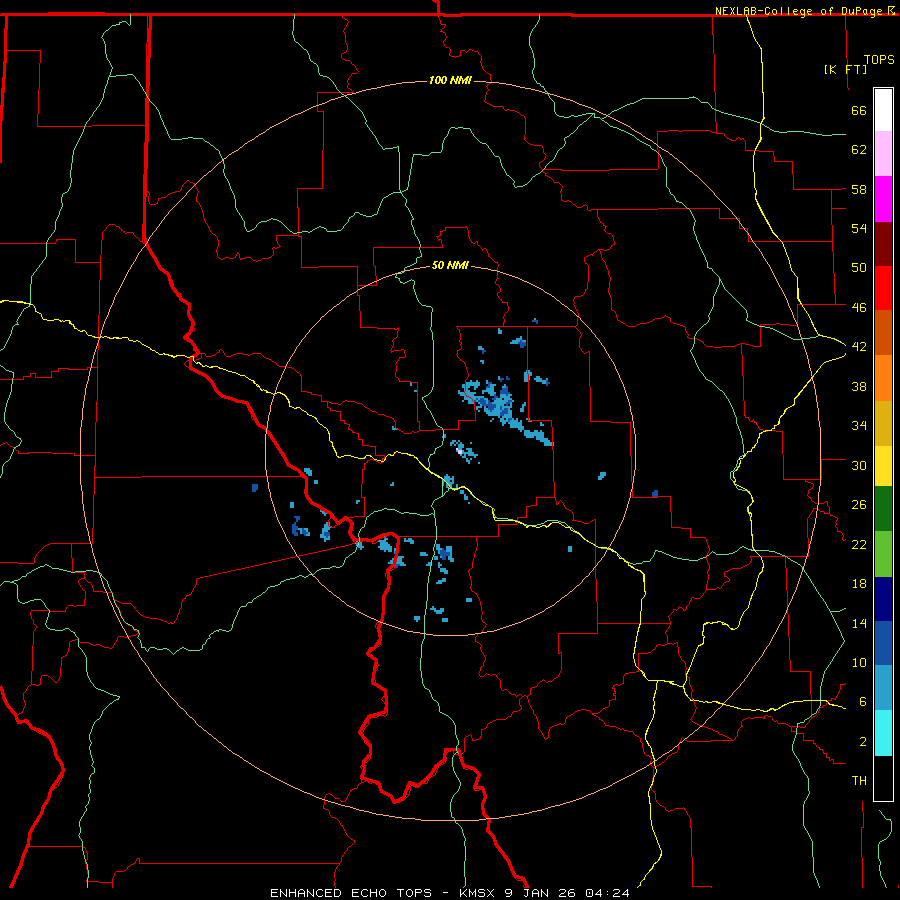Click the legend value 10
The image size is (900, 900).
click(859, 662)
